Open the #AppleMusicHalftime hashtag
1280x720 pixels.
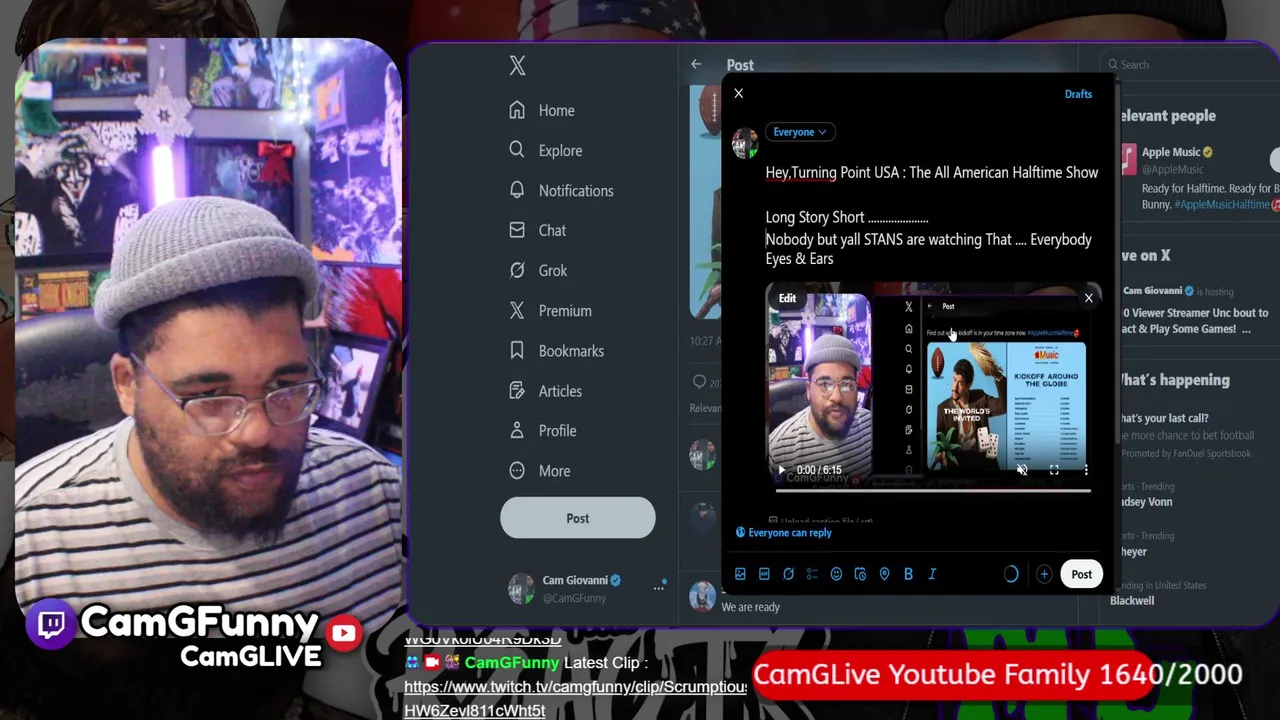[x=1221, y=204]
